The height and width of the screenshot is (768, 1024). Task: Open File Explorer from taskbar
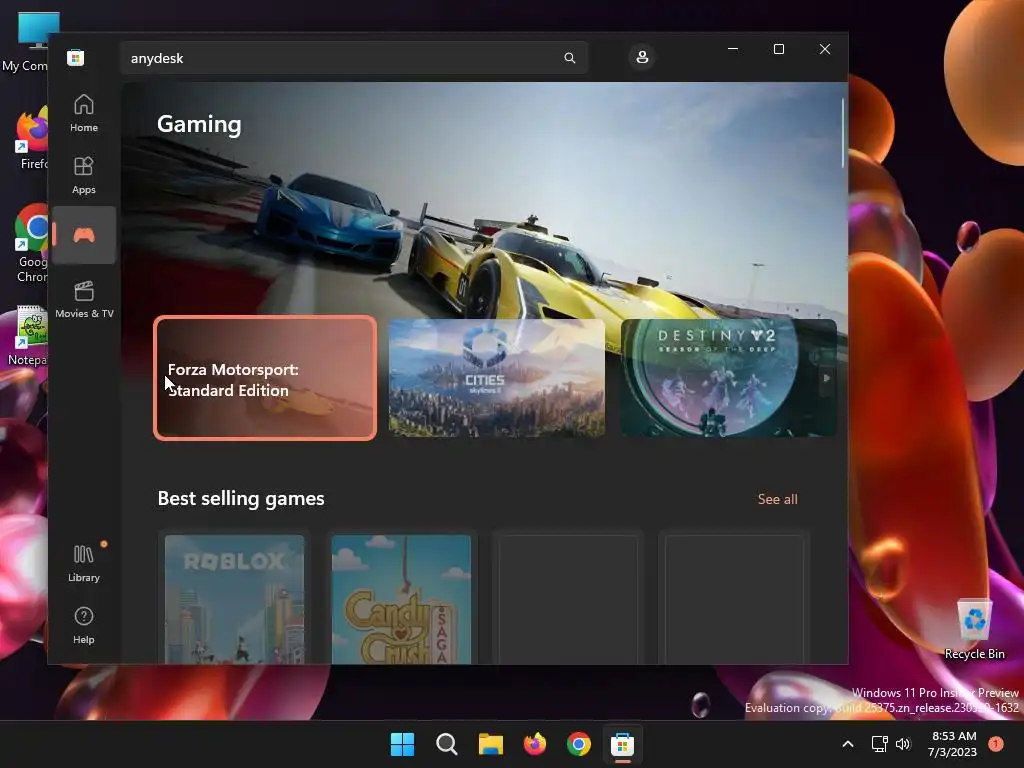(x=490, y=744)
